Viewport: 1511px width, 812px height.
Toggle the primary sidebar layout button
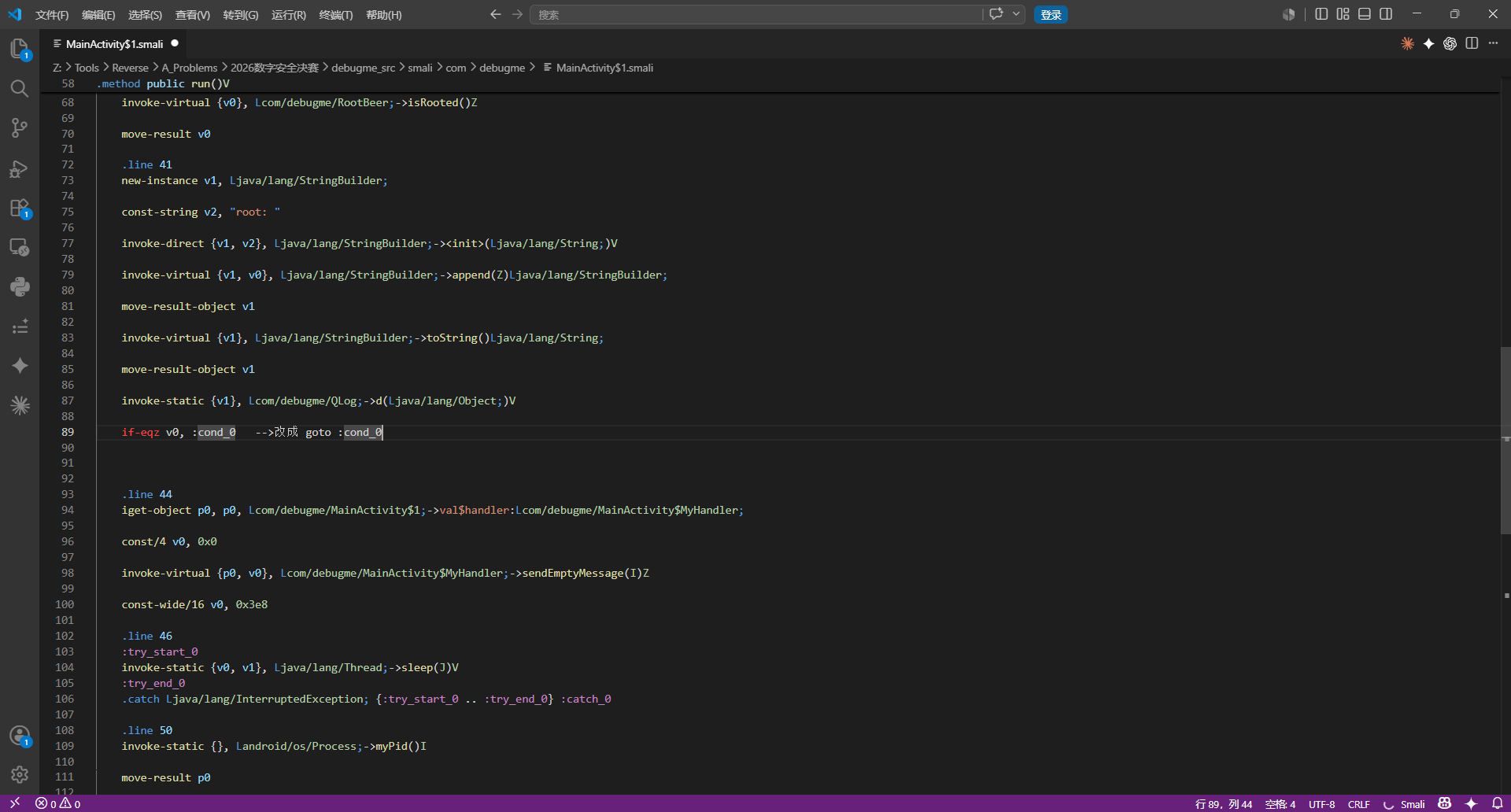tap(1321, 14)
